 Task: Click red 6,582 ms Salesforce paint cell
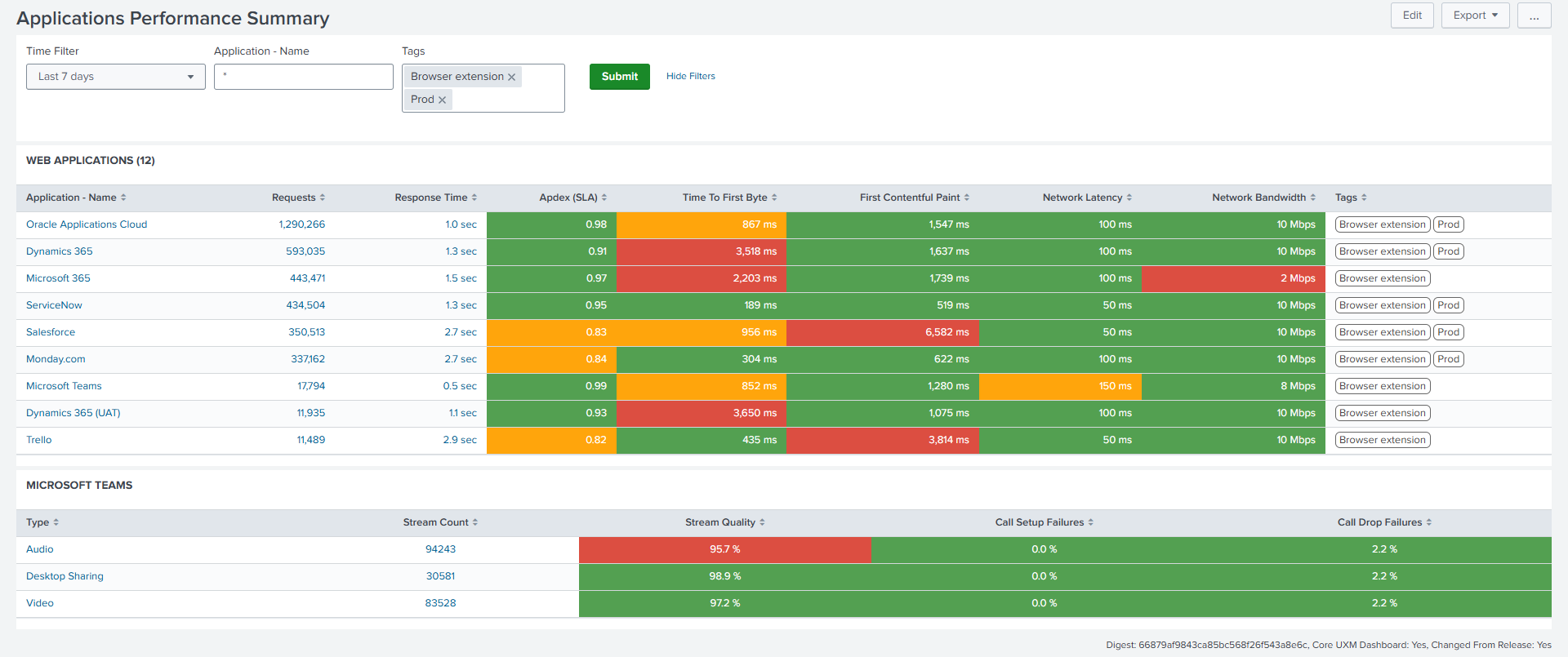[x=883, y=332]
